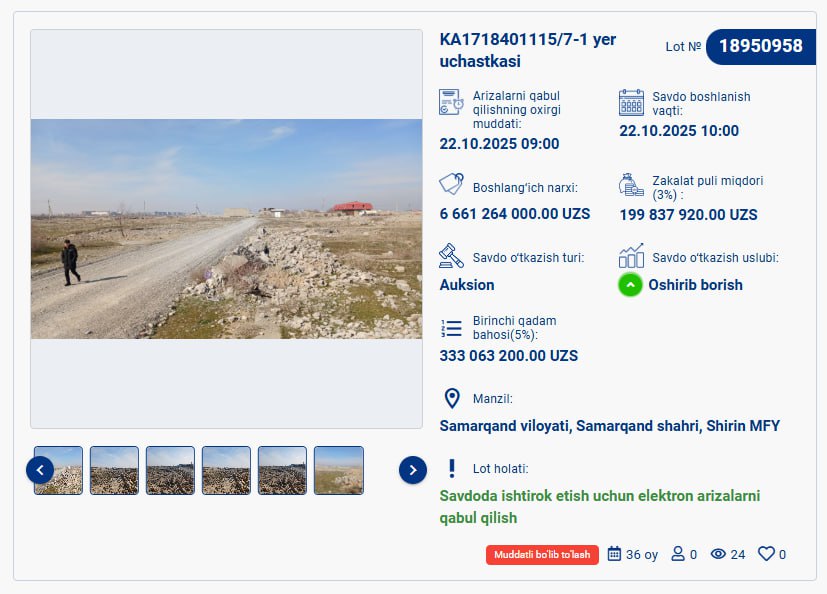Click the eye views counter icon
This screenshot has height=594, width=827.
[718, 554]
